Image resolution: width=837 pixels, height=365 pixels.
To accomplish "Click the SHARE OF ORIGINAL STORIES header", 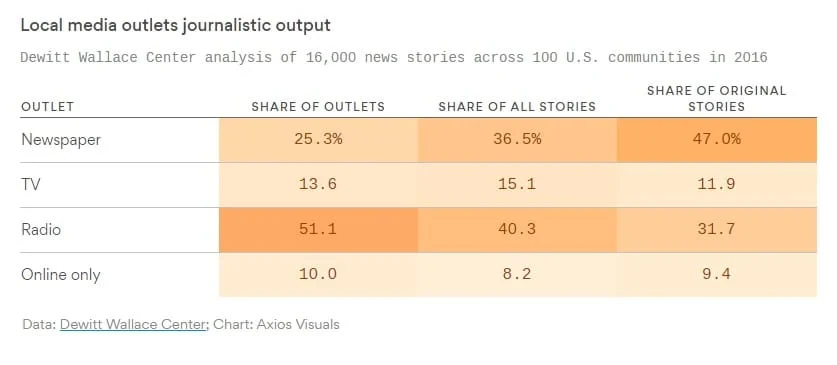I will [x=716, y=99].
